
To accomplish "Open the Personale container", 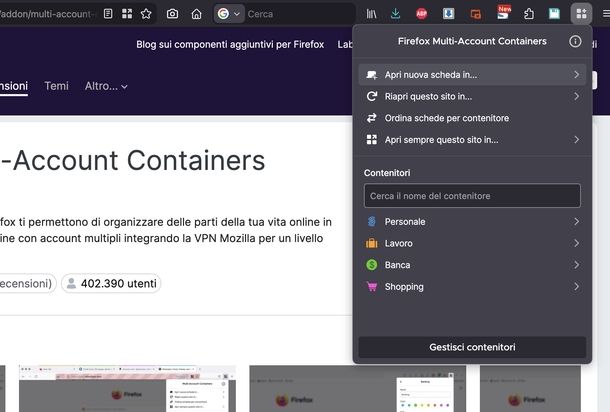I will (x=472, y=222).
